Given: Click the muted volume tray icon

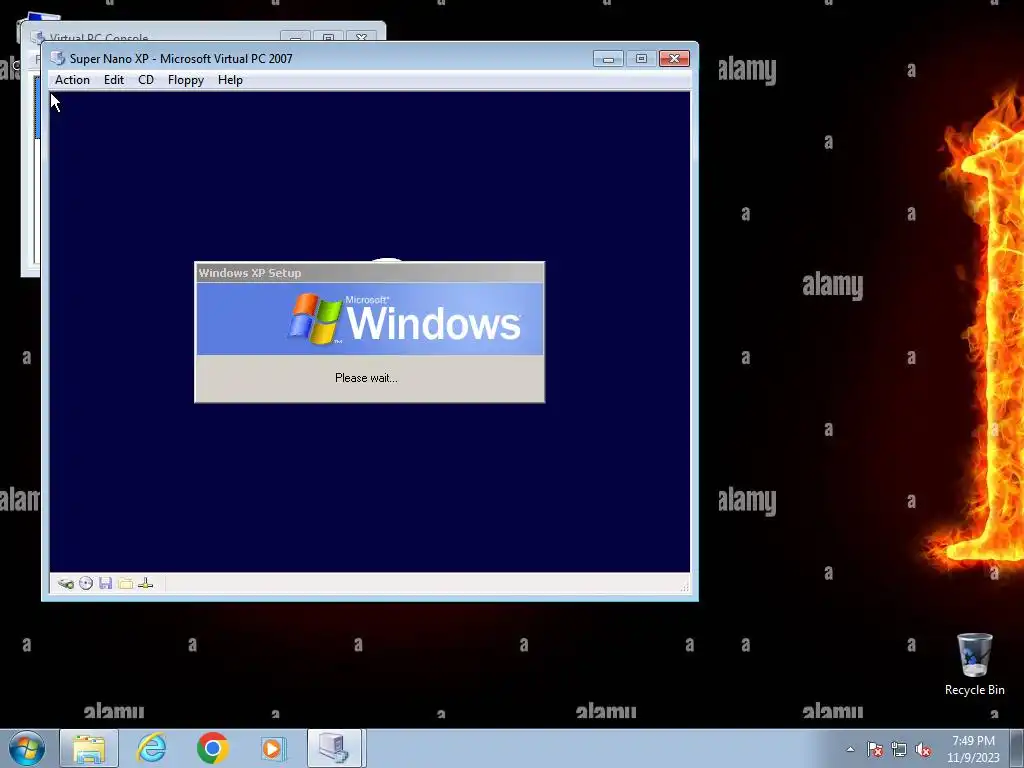Looking at the screenshot, I should click(x=923, y=749).
